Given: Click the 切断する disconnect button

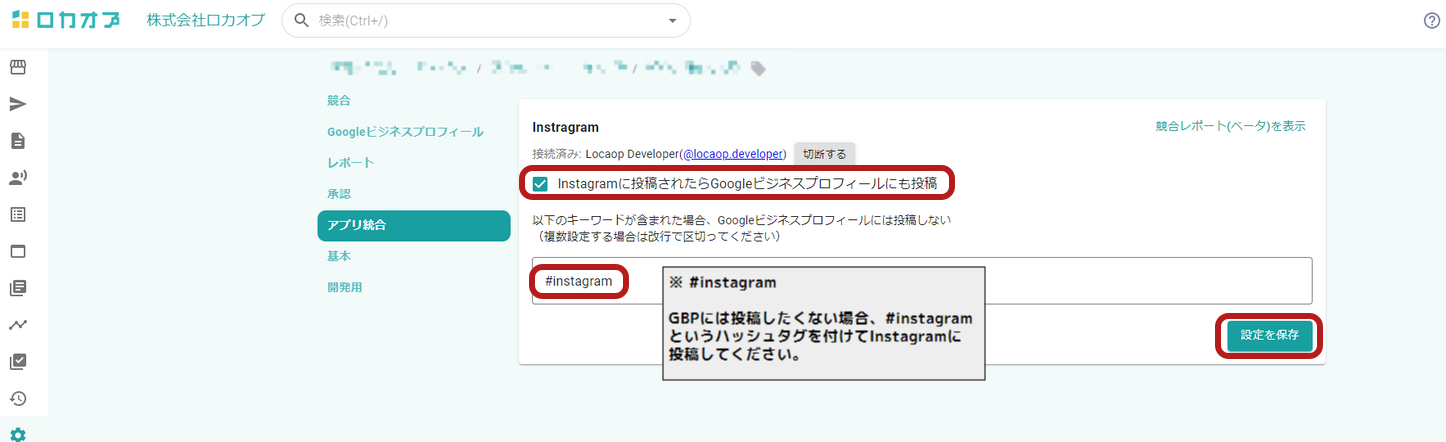Looking at the screenshot, I should click(824, 154).
